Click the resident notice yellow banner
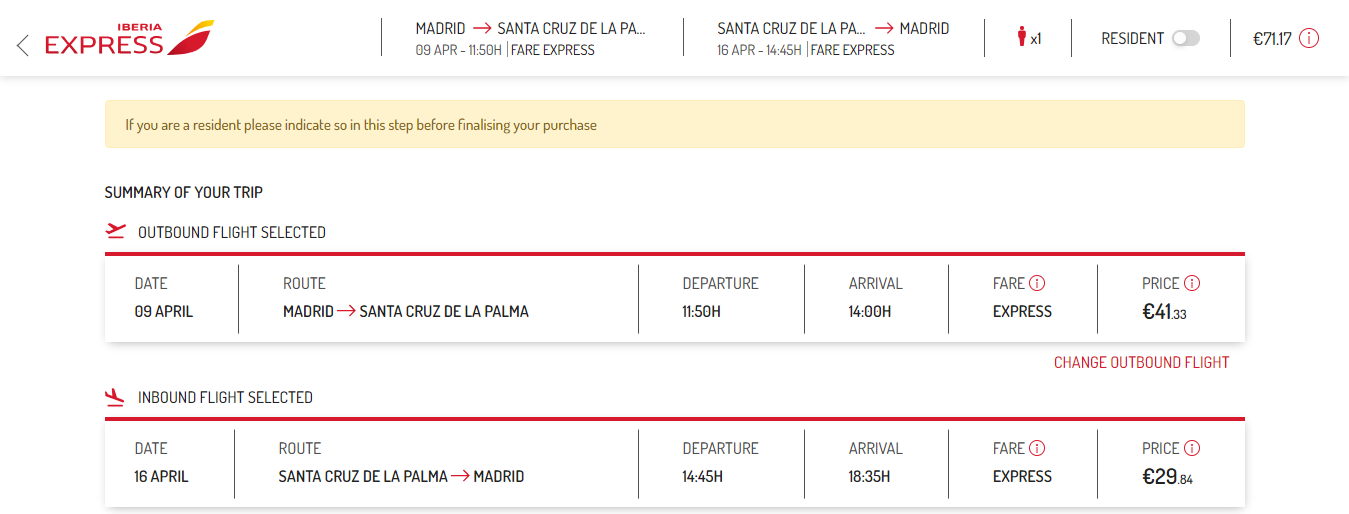Viewport: 1349px width, 514px height. 675,125
